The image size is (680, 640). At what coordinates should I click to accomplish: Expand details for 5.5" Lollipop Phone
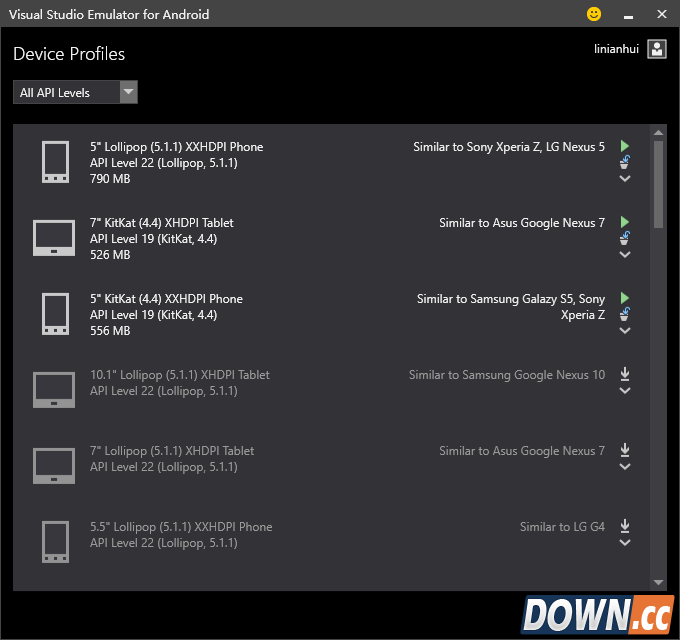pos(625,543)
